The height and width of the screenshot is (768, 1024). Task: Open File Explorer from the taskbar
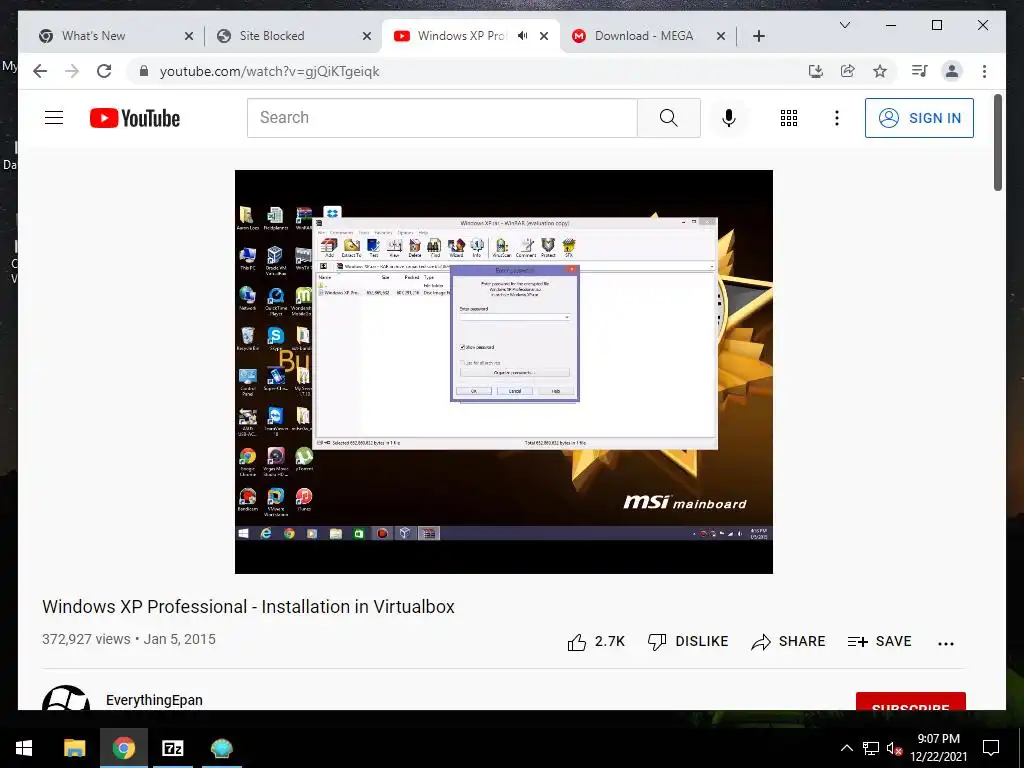point(74,748)
